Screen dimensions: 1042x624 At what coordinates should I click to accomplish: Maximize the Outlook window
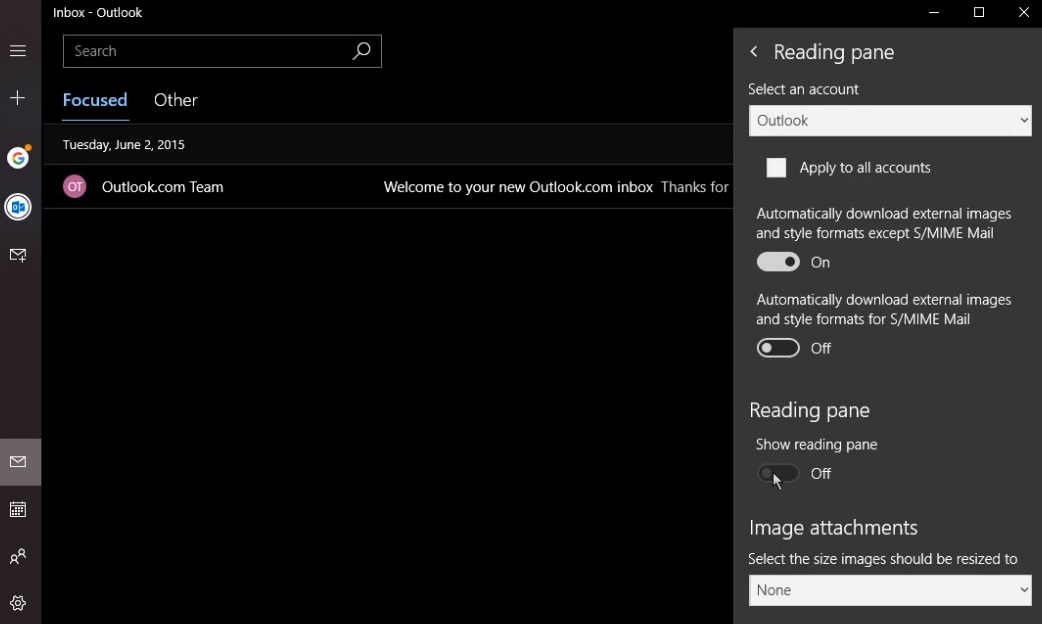pyautogui.click(x=979, y=13)
